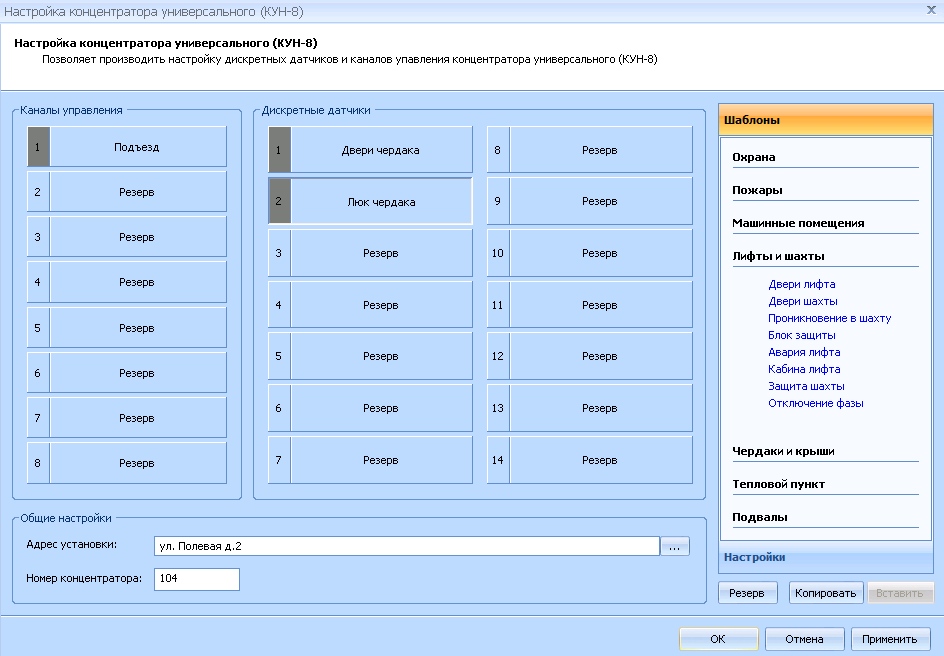
Task: Select control channel 1 Подъезд
Action: pos(137,147)
